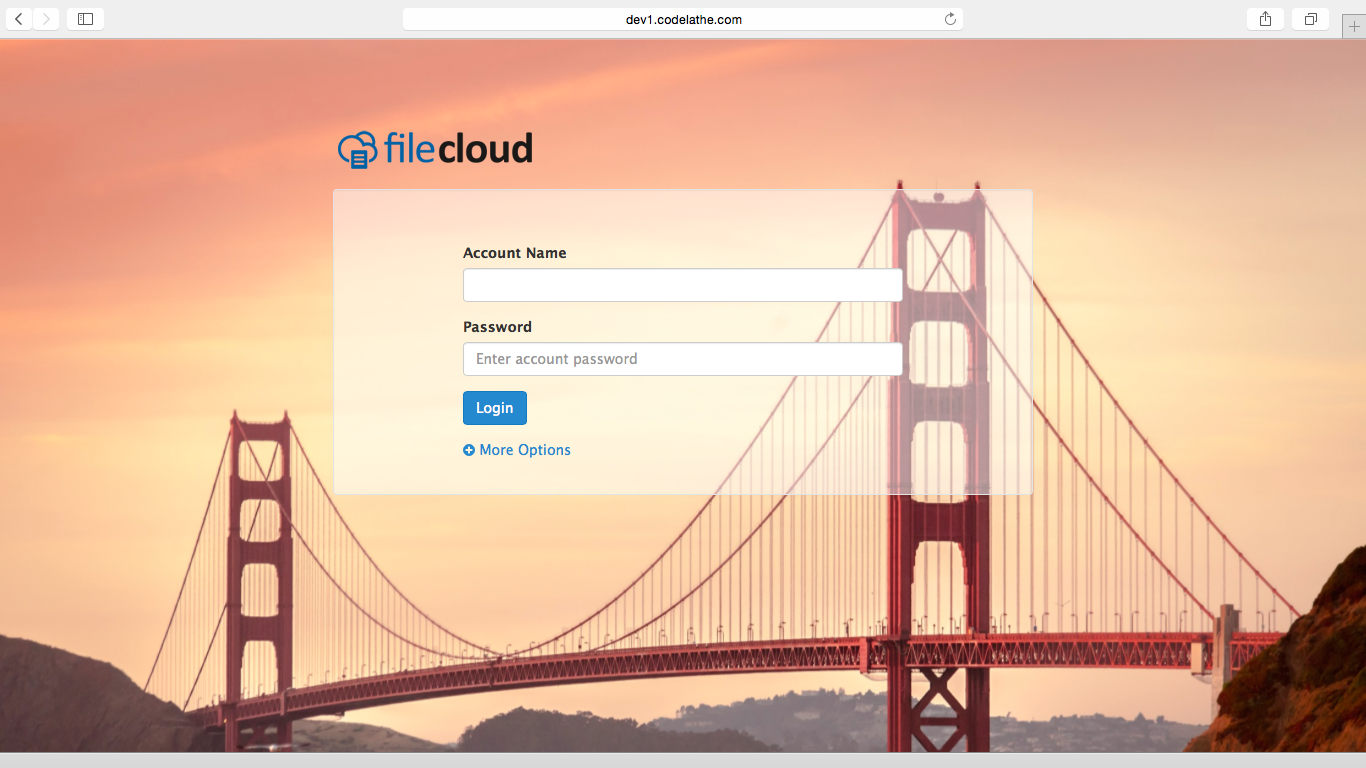Viewport: 1366px width, 768px height.
Task: Click into the Account Name field
Action: (x=683, y=285)
